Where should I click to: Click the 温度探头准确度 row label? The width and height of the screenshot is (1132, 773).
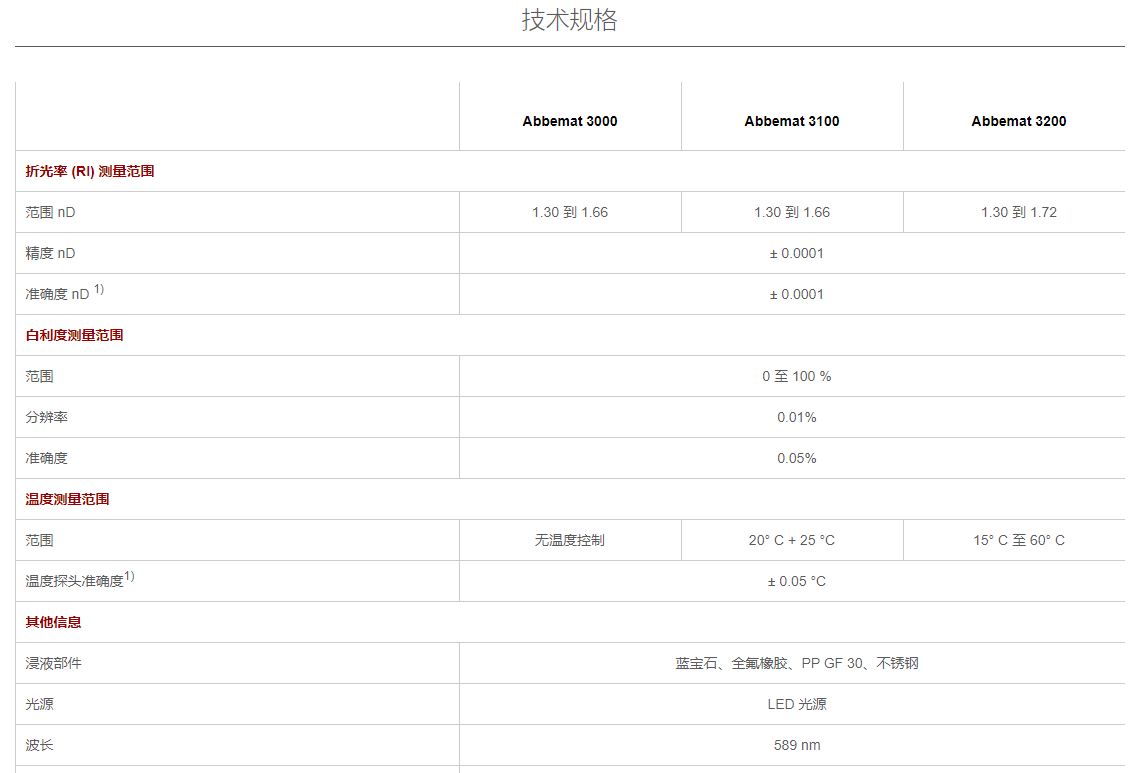(75, 581)
